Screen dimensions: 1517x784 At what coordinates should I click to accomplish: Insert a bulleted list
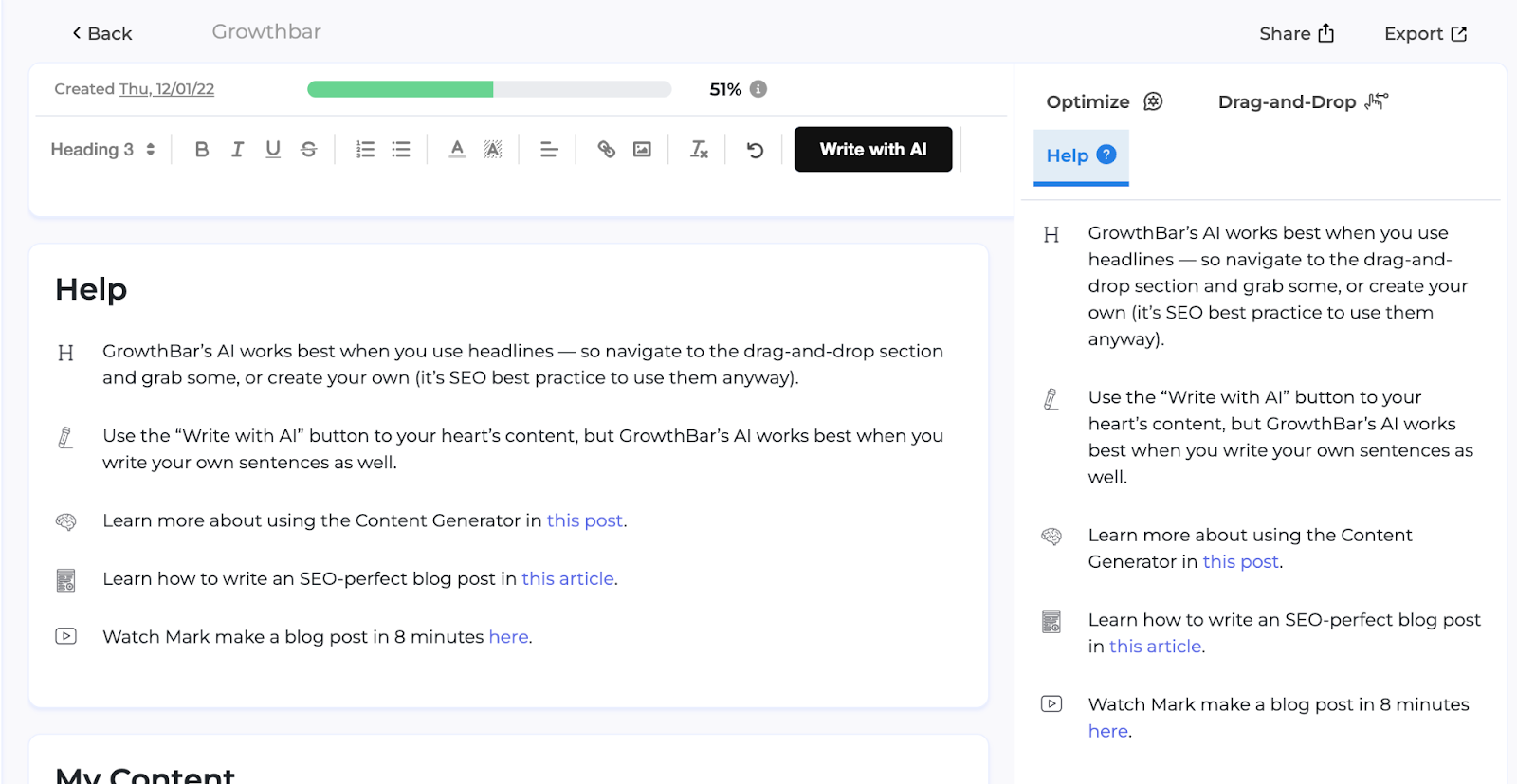401,150
